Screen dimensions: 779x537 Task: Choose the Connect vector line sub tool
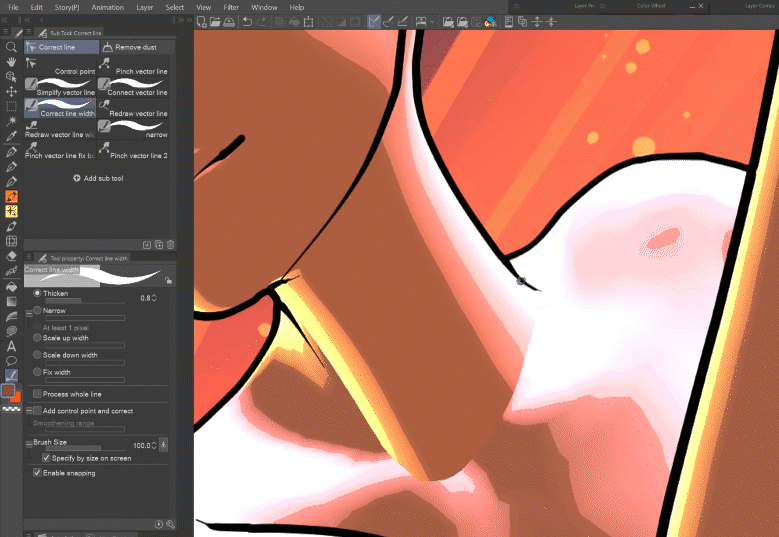pos(133,87)
